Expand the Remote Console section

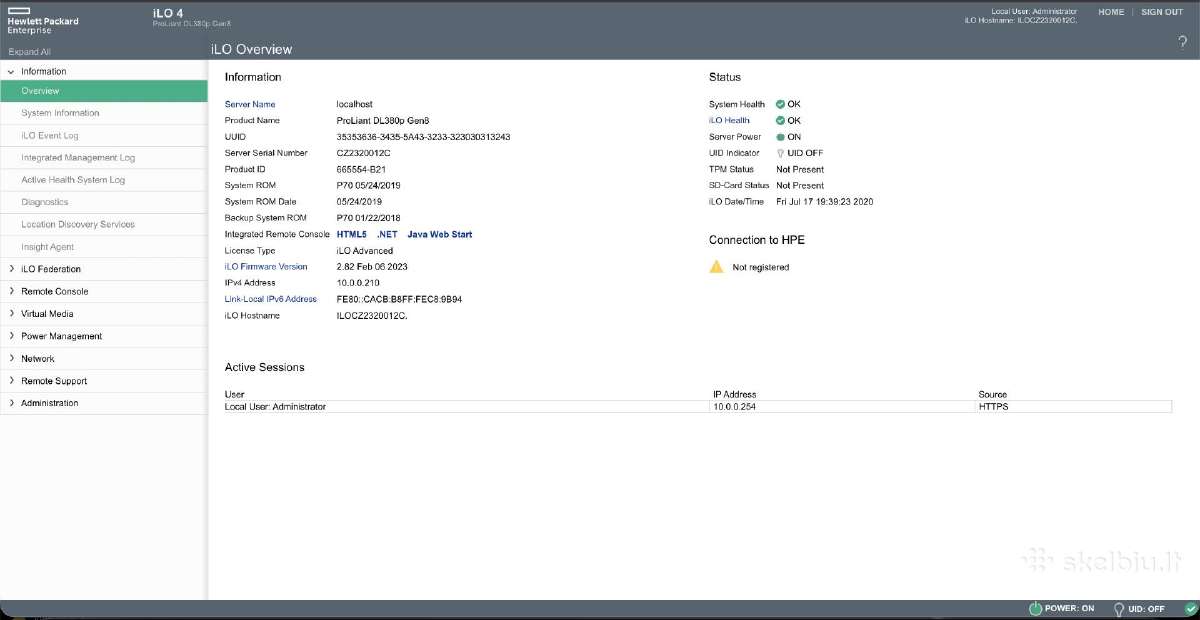point(11,291)
